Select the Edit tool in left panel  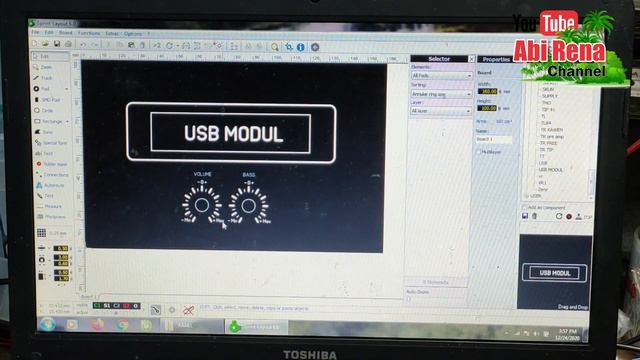pyautogui.click(x=50, y=56)
